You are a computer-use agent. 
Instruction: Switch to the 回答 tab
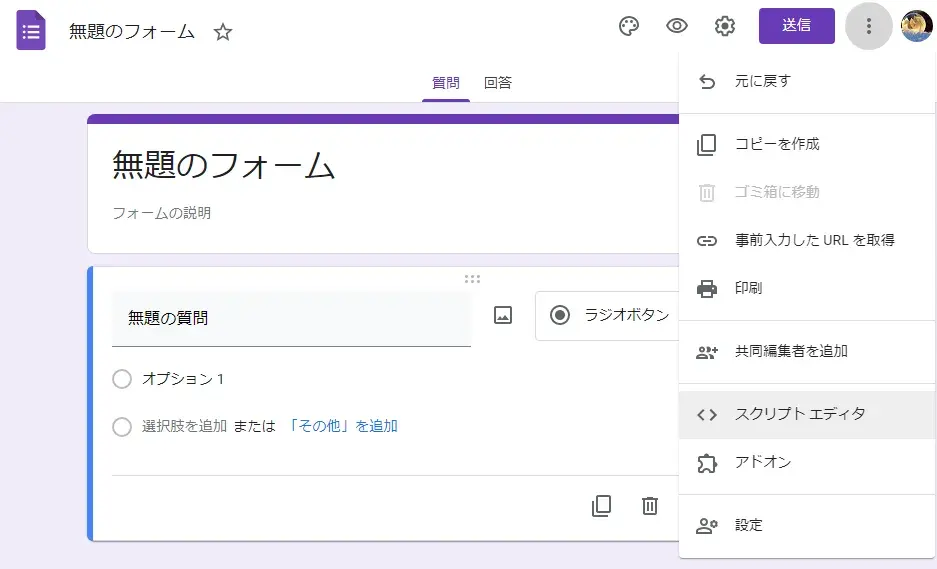[x=497, y=83]
